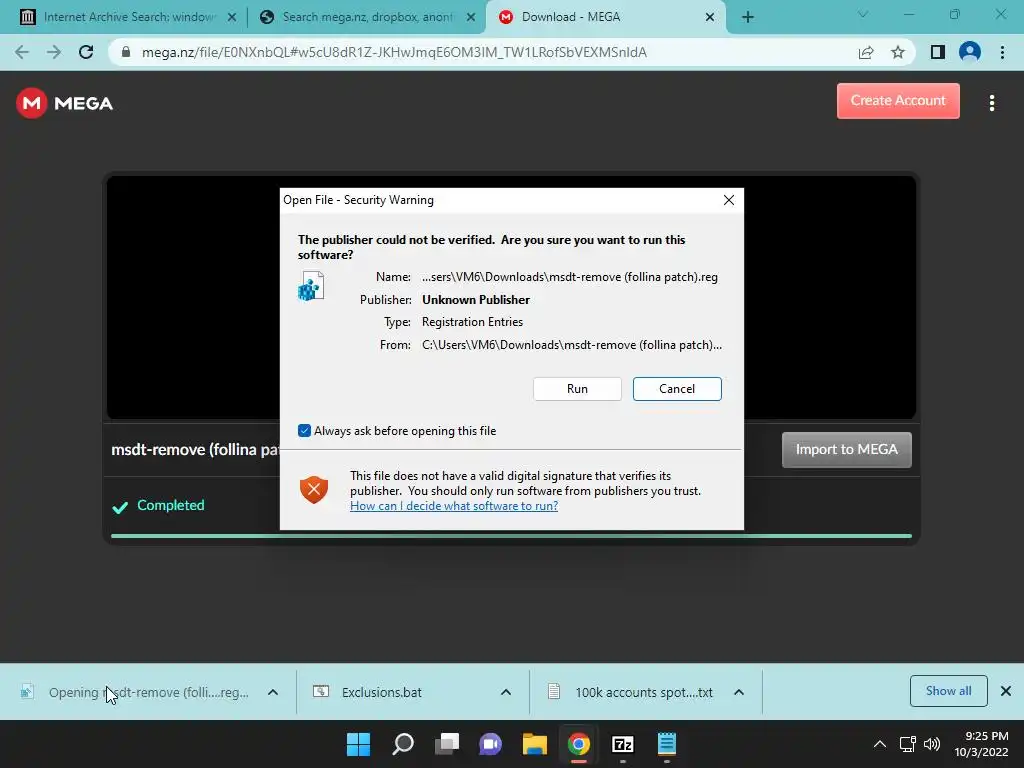
Task: Close the Internet Archive Search tab
Action: [x=232, y=18]
